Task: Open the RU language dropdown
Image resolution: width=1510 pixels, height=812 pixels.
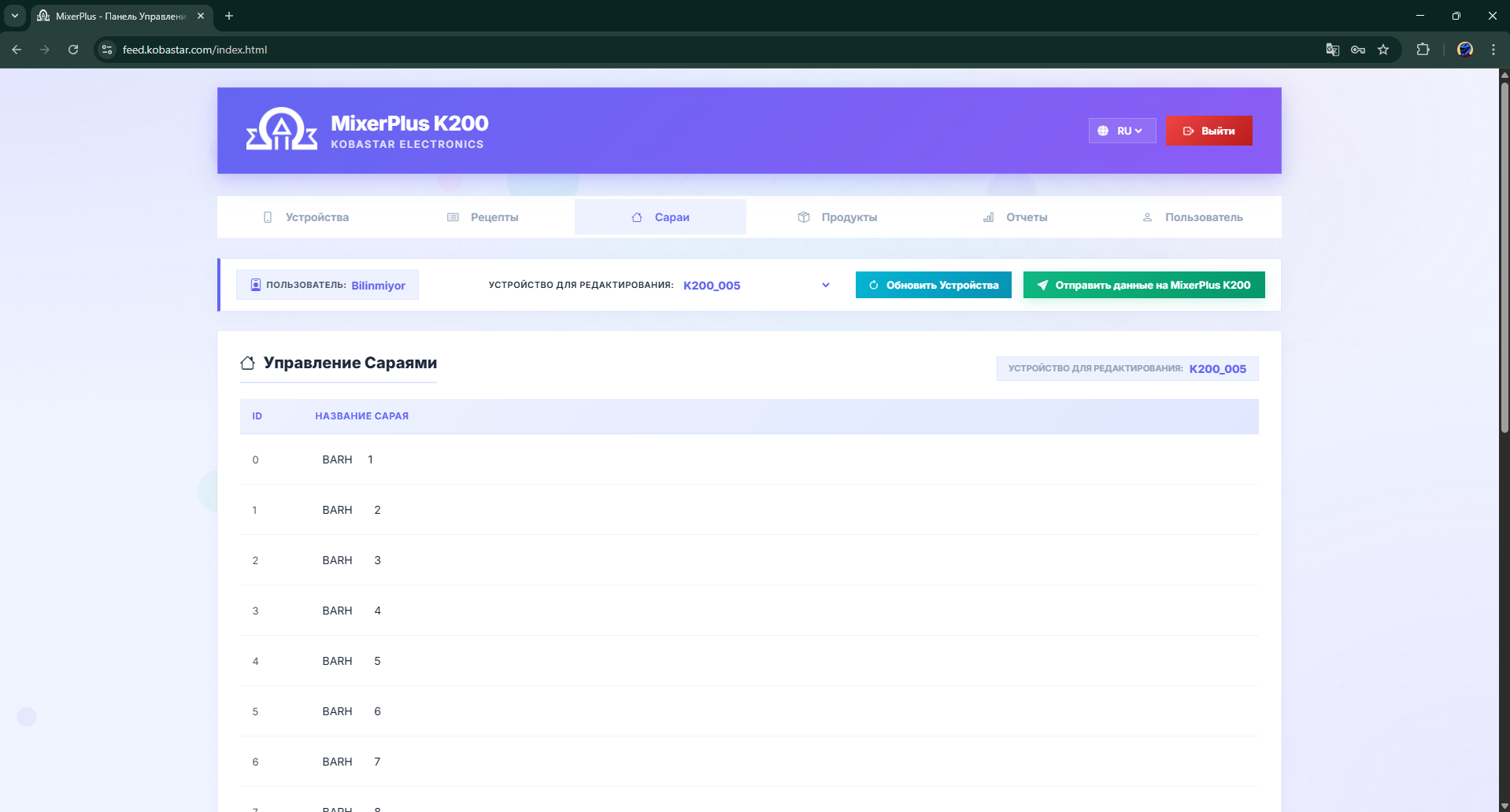Action: (x=1122, y=131)
